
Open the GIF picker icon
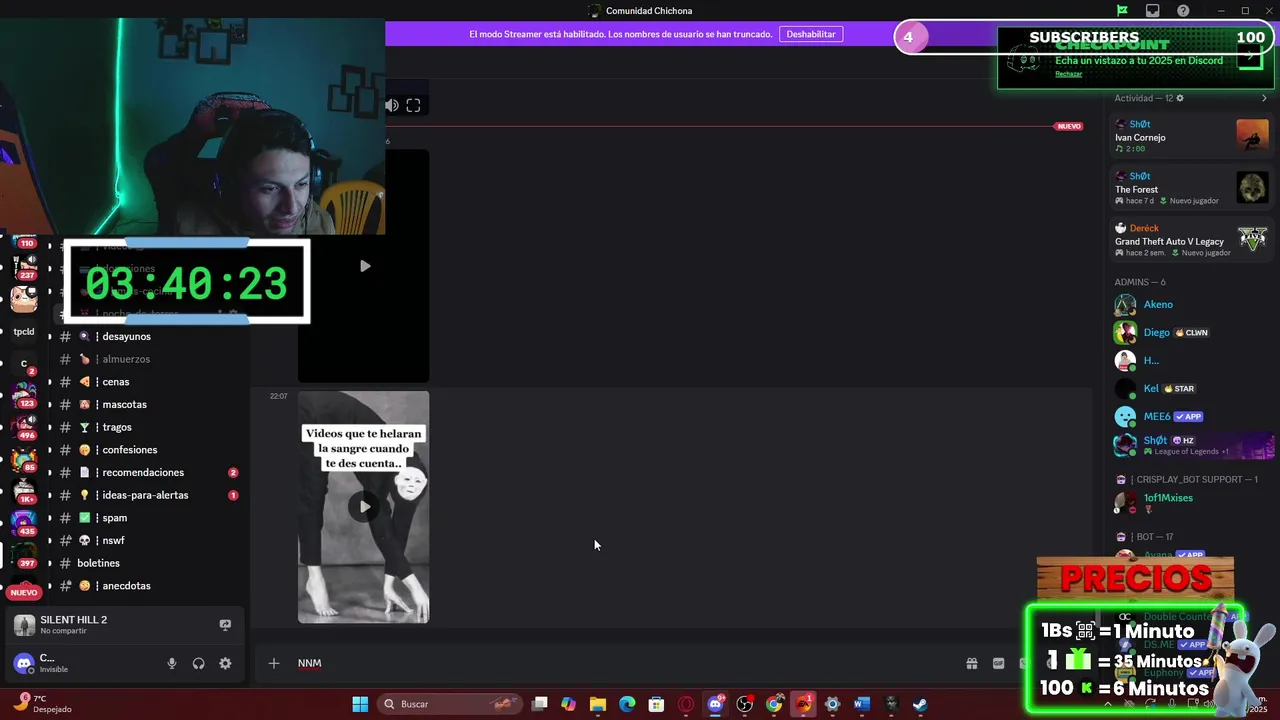coord(998,663)
